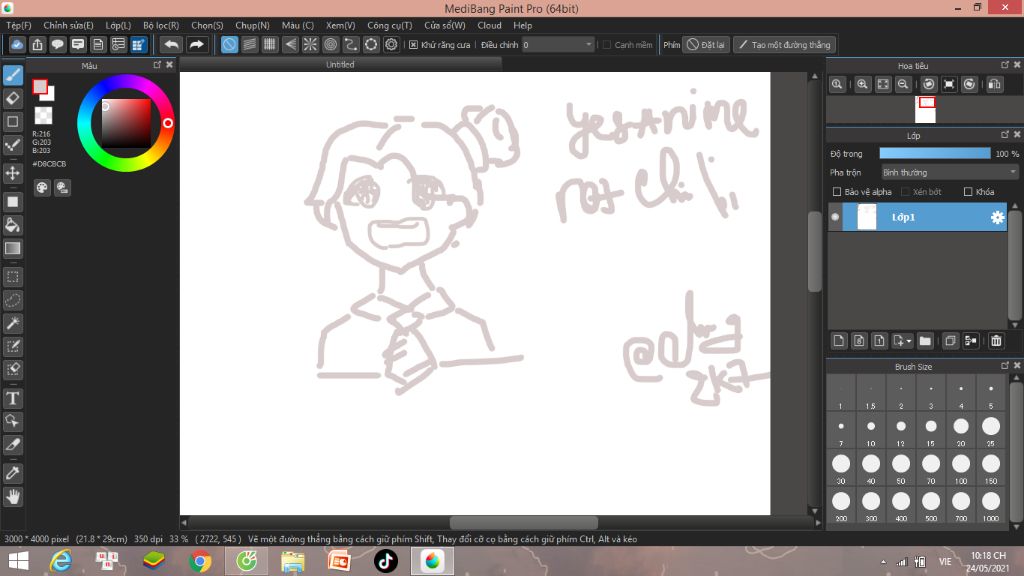The image size is (1024, 576).
Task: Switch to Untitled canvas tab
Action: pyautogui.click(x=340, y=64)
